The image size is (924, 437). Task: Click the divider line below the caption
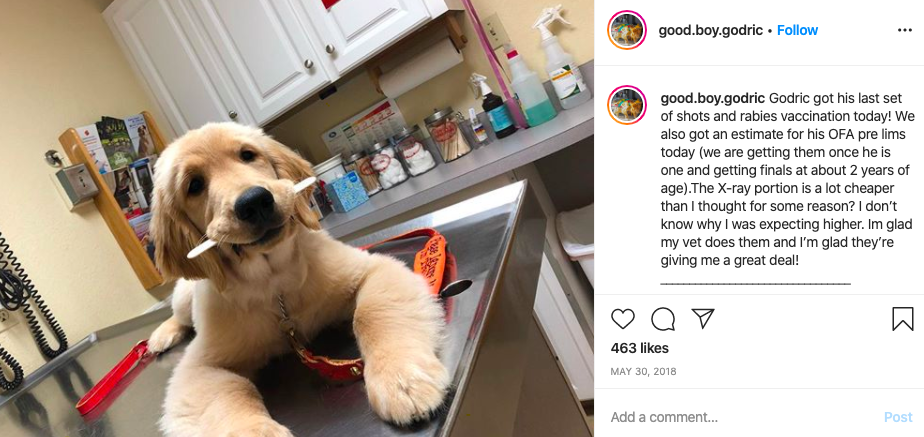pos(755,284)
